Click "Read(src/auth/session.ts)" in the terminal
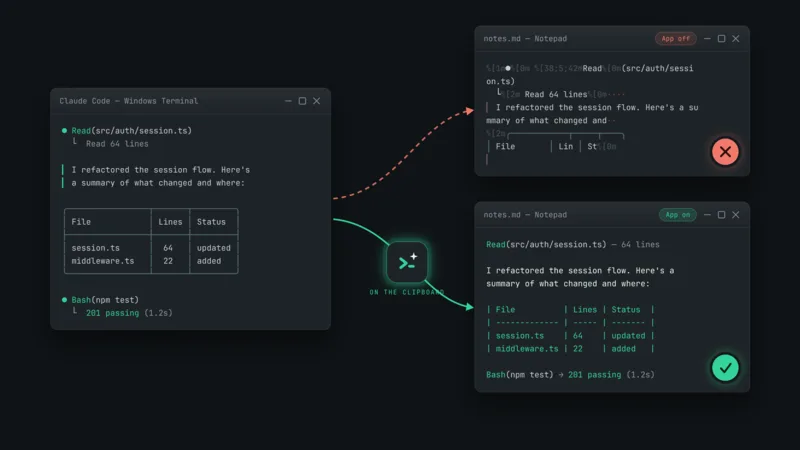Image resolution: width=800 pixels, height=450 pixels. (x=132, y=131)
